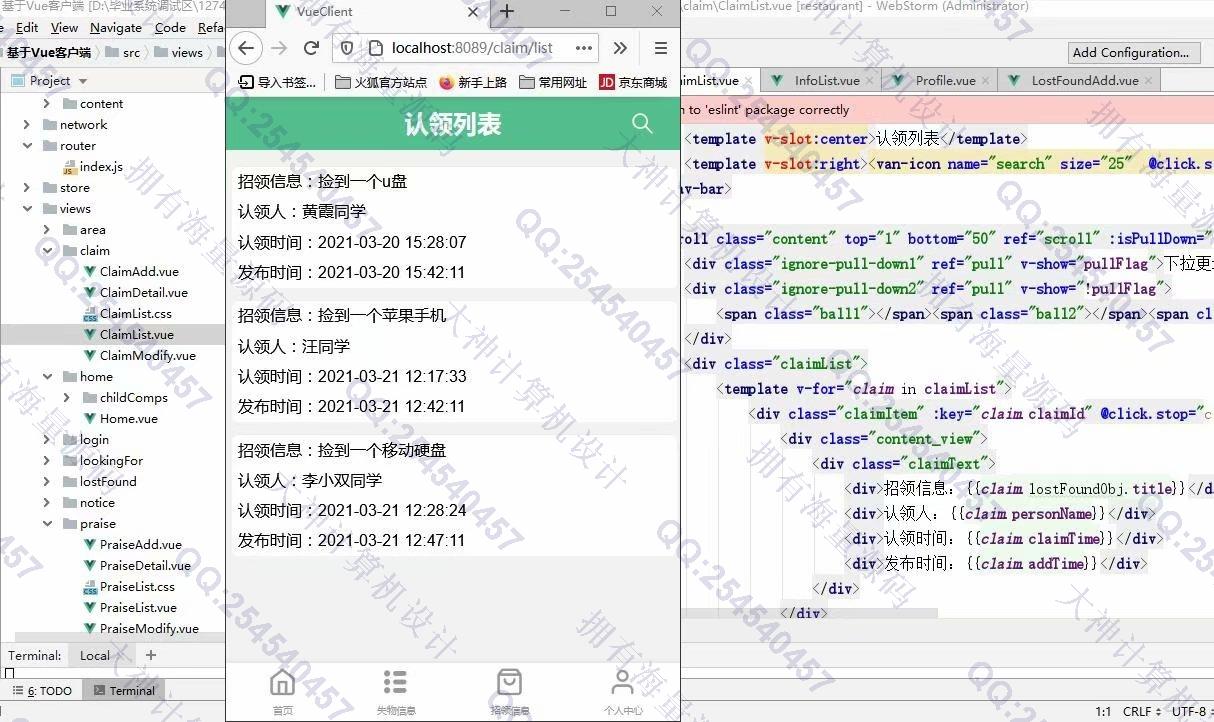
Task: Expand the lookingFor folder
Action: 46,460
